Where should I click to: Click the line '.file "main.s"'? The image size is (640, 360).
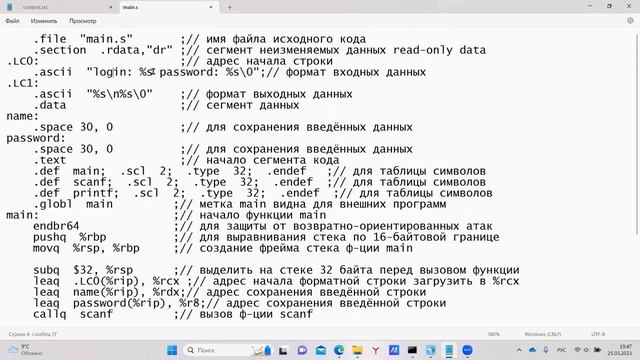[x=83, y=39]
